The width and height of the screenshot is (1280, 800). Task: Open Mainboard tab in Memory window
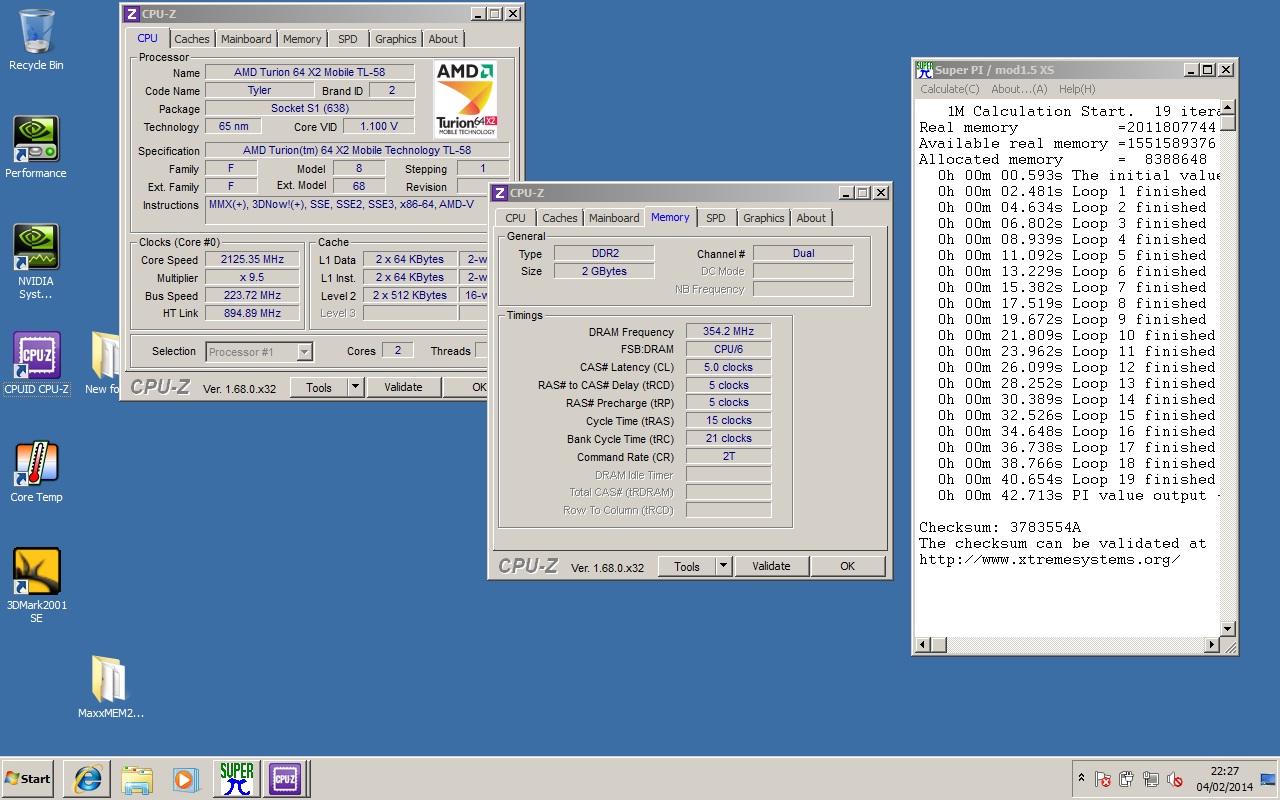[614, 218]
